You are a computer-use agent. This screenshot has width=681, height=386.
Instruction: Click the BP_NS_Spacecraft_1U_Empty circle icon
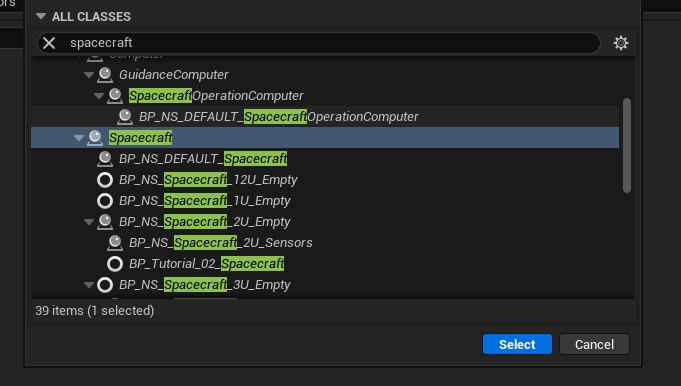pos(105,201)
